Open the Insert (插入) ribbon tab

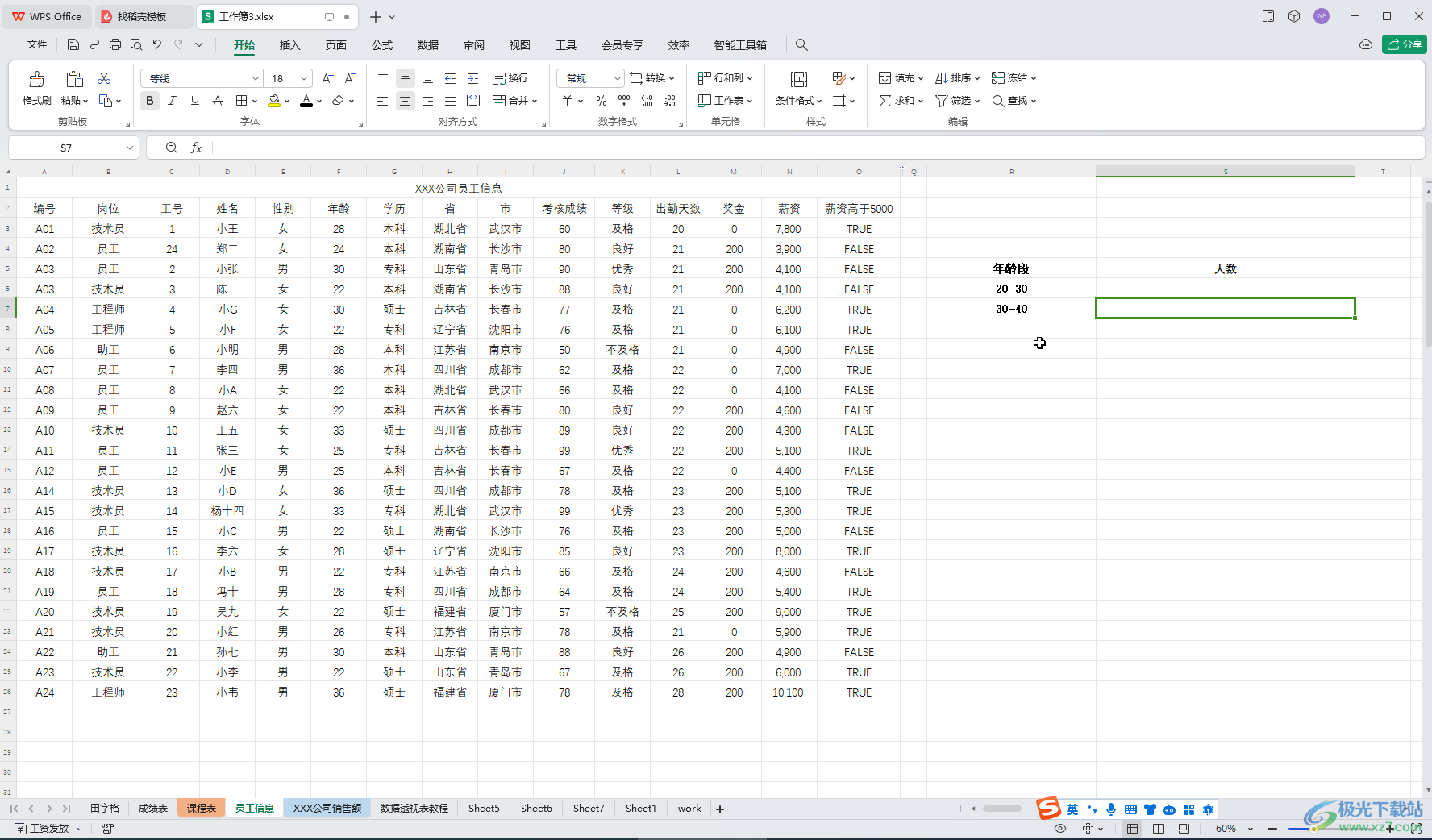pyautogui.click(x=289, y=45)
